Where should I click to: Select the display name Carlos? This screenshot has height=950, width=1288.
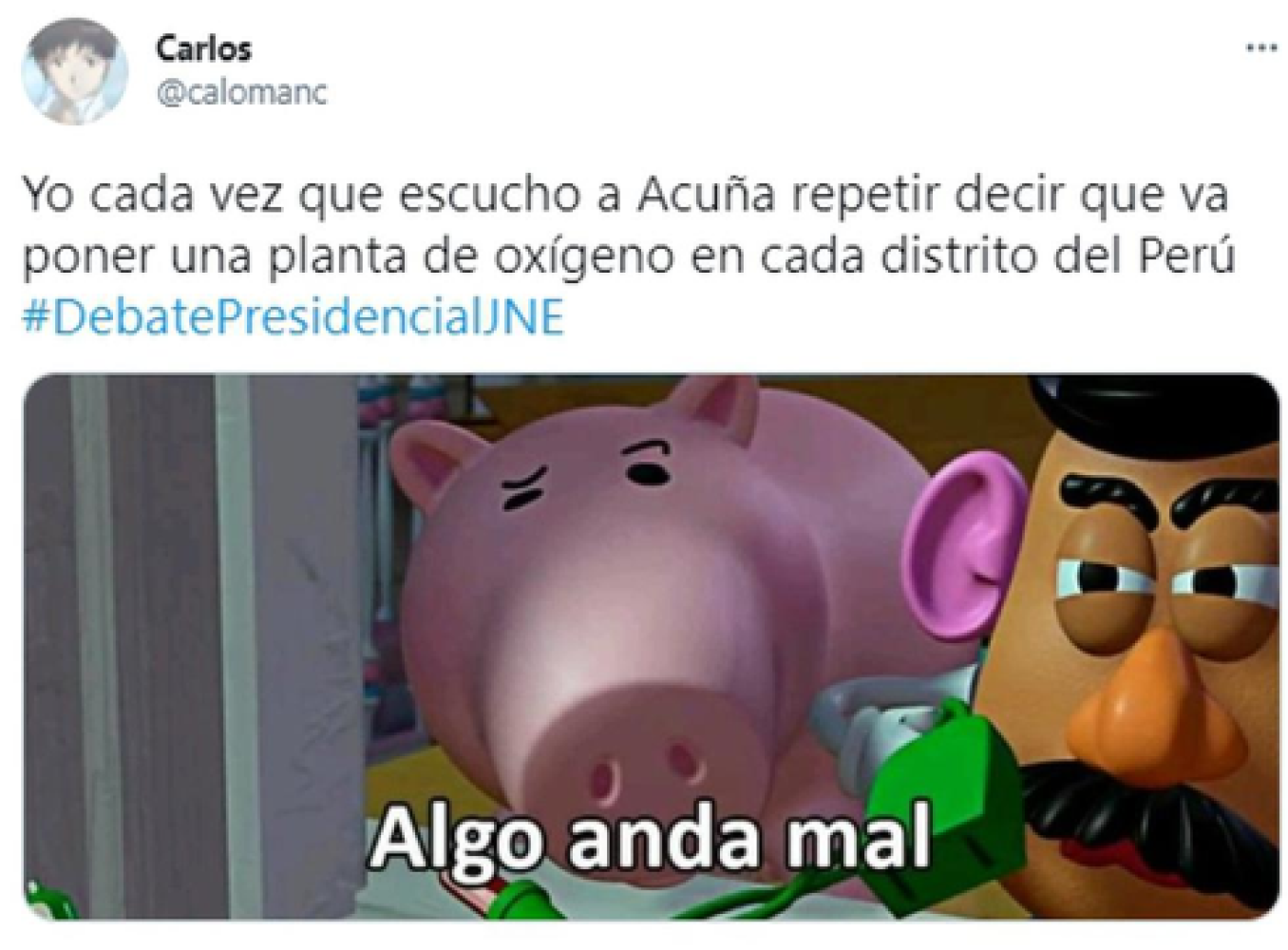[203, 48]
